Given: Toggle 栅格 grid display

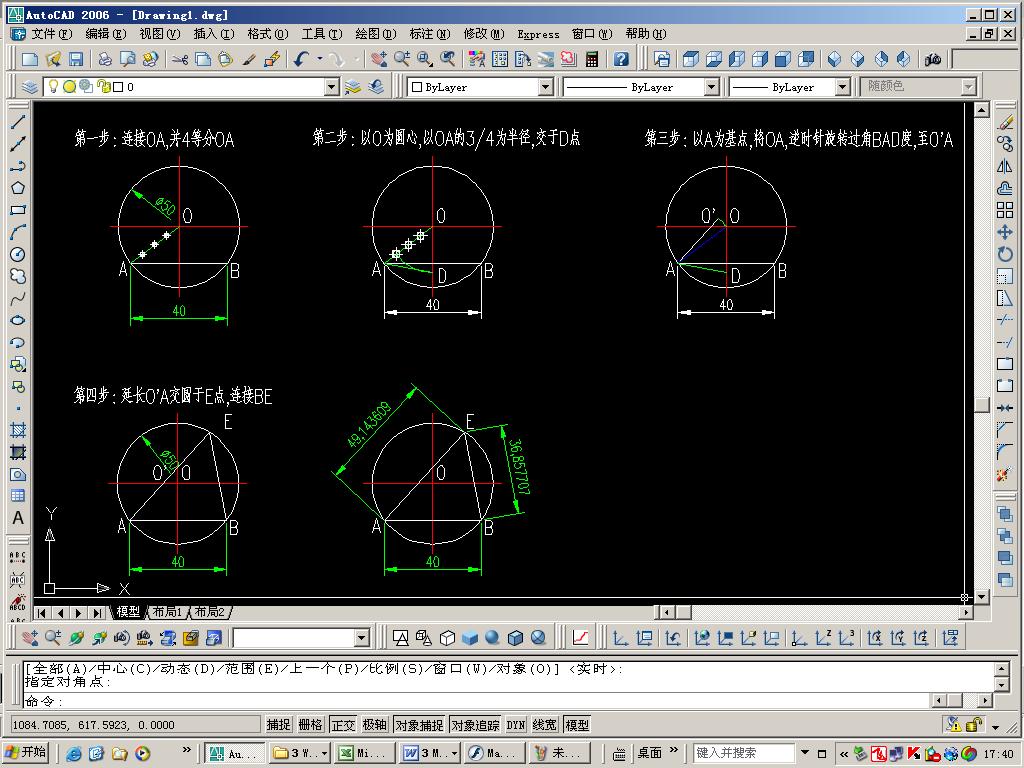Looking at the screenshot, I should (310, 724).
